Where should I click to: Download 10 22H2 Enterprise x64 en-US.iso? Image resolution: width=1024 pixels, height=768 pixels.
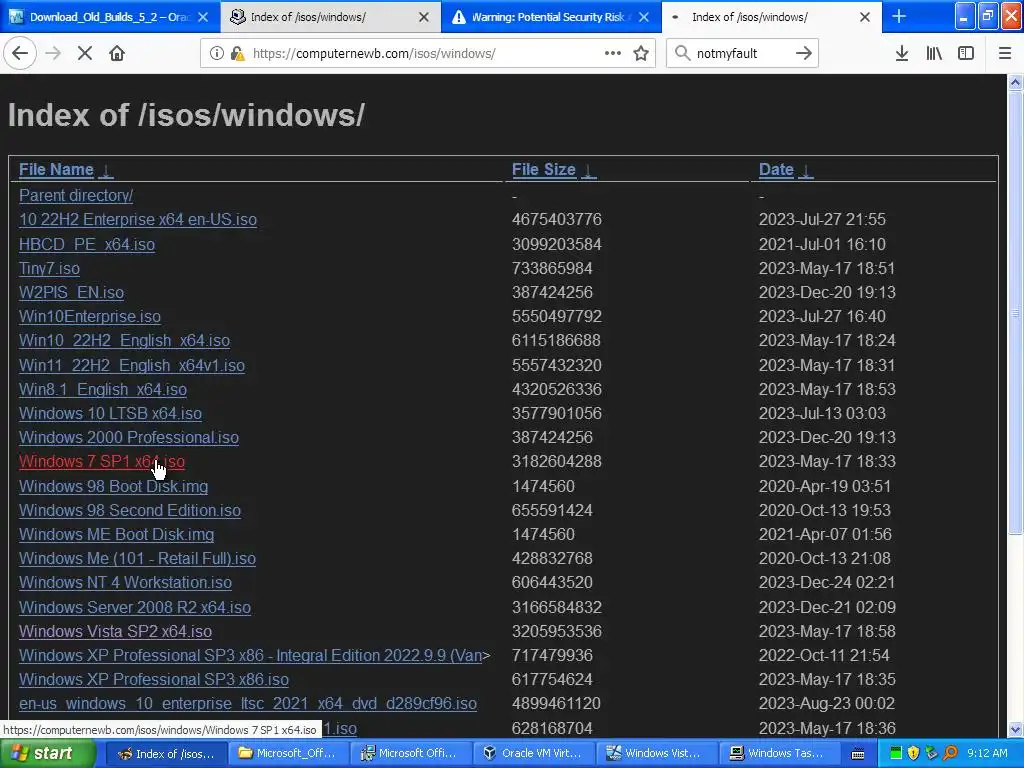click(138, 219)
